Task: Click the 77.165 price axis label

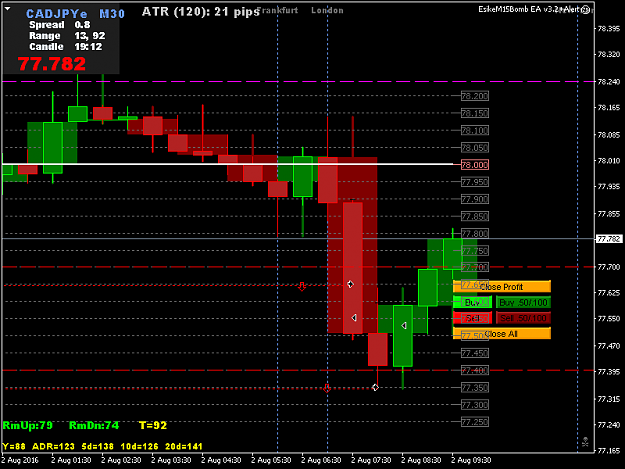Action: click(x=609, y=451)
